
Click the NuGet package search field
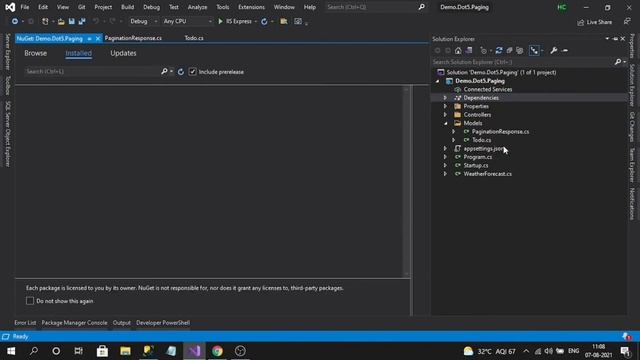[92, 71]
